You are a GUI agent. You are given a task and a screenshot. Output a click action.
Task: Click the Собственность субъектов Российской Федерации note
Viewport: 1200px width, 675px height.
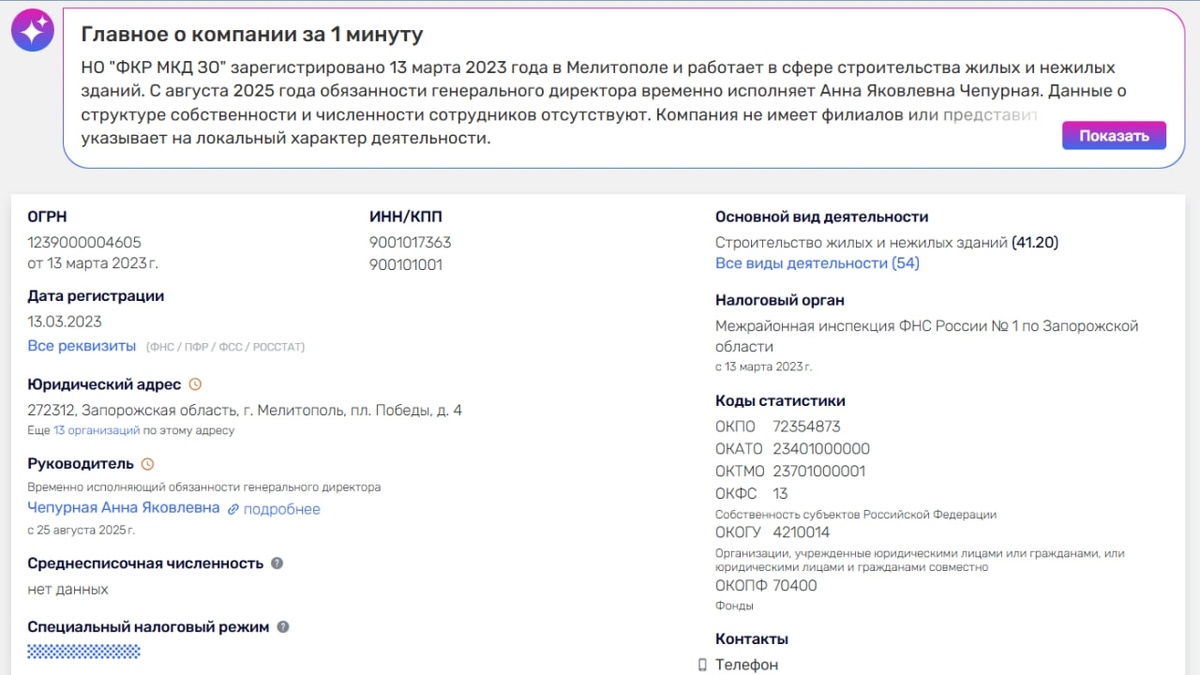[x=856, y=514]
